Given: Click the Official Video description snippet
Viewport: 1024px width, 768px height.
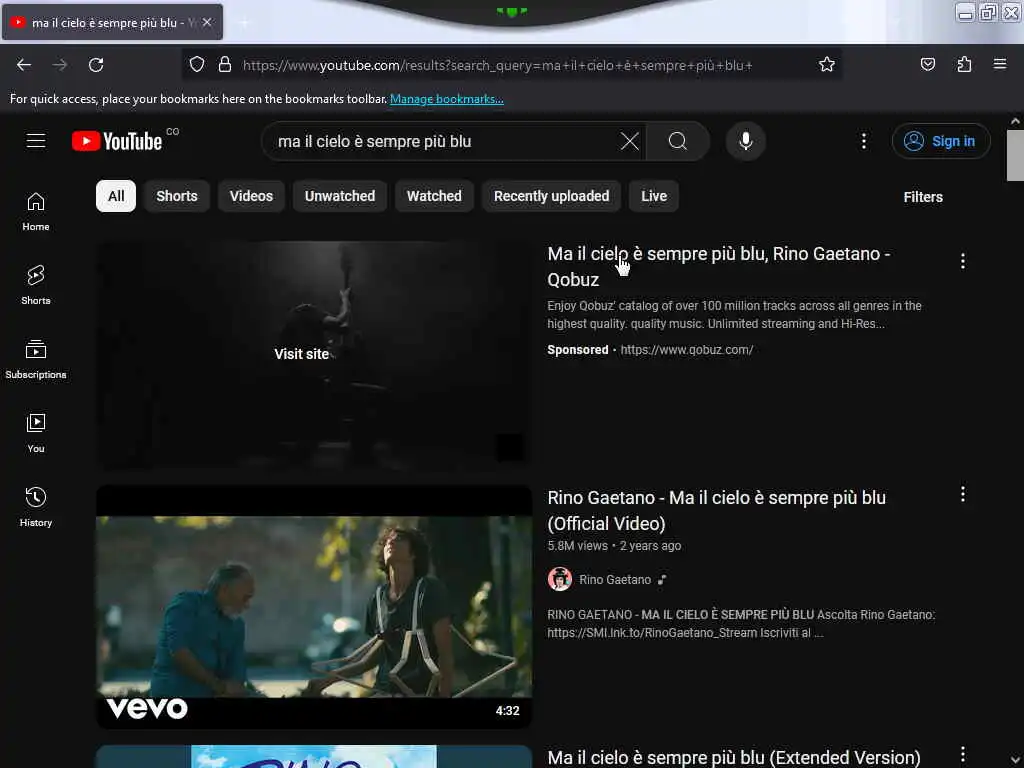Looking at the screenshot, I should pyautogui.click(x=741, y=624).
